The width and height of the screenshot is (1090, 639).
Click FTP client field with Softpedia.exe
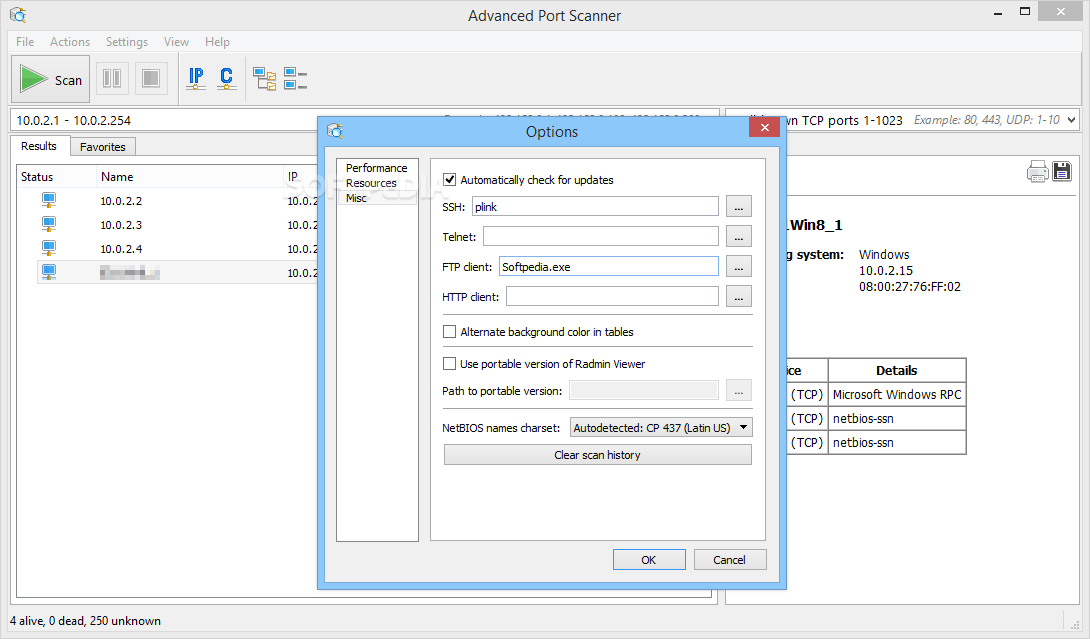click(609, 266)
